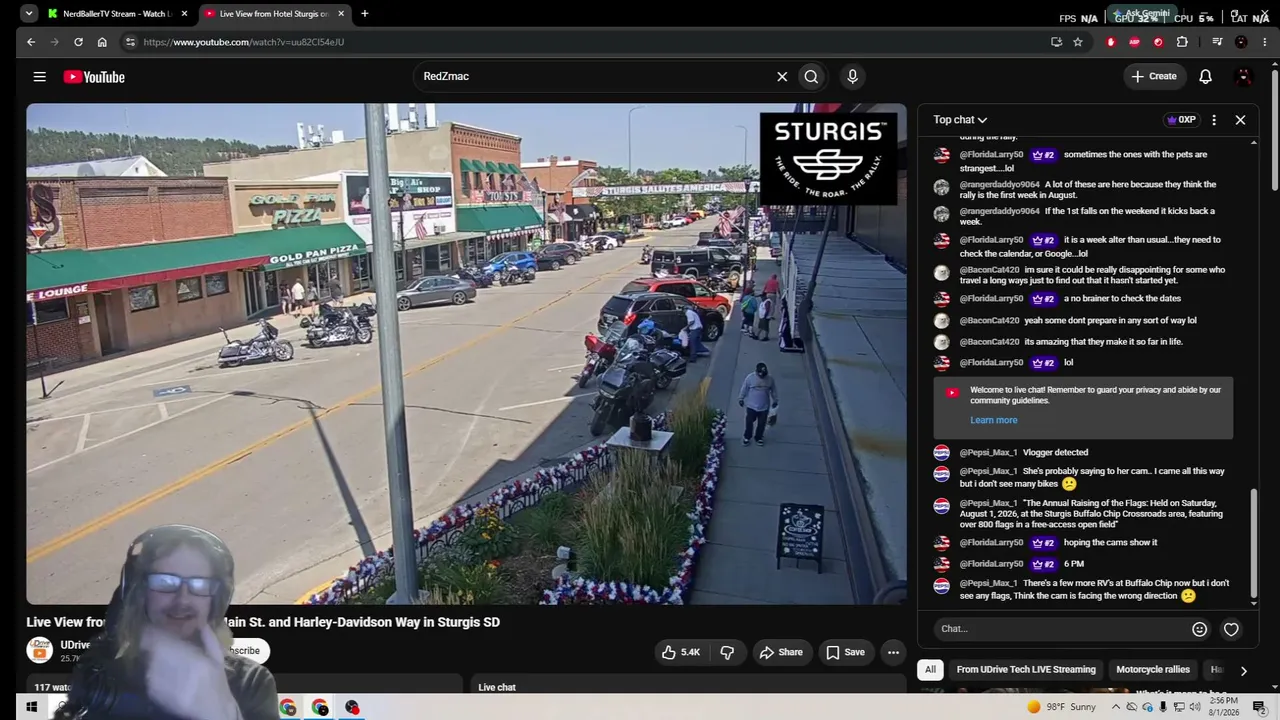1280x720 pixels.
Task: Go to the YouTube home logo
Action: point(94,77)
